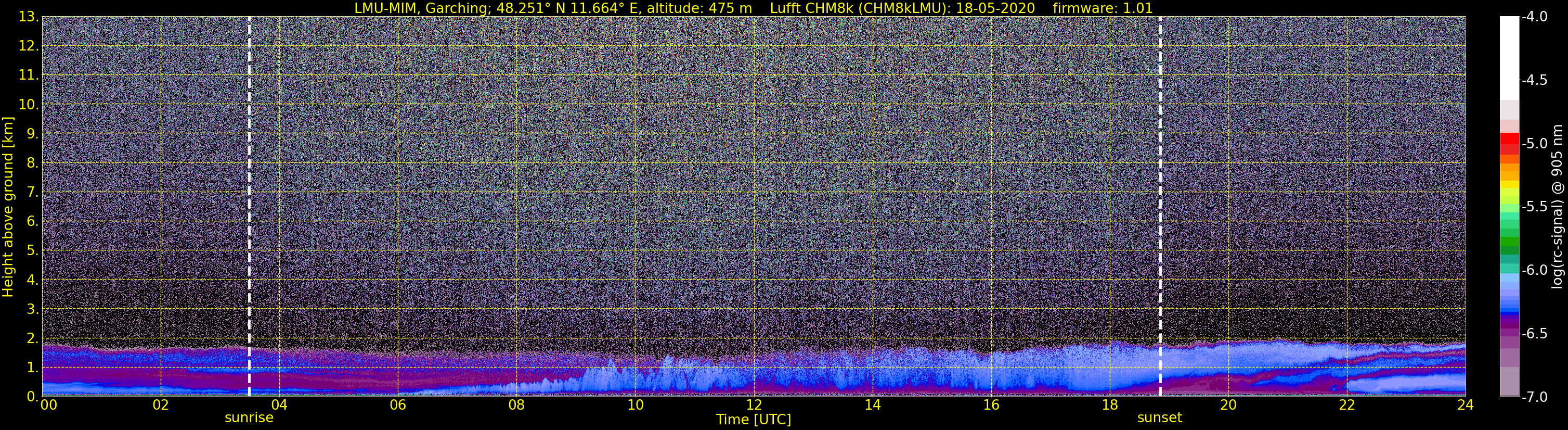
Task: Click height axis tick label 5
Action: pyautogui.click(x=32, y=251)
